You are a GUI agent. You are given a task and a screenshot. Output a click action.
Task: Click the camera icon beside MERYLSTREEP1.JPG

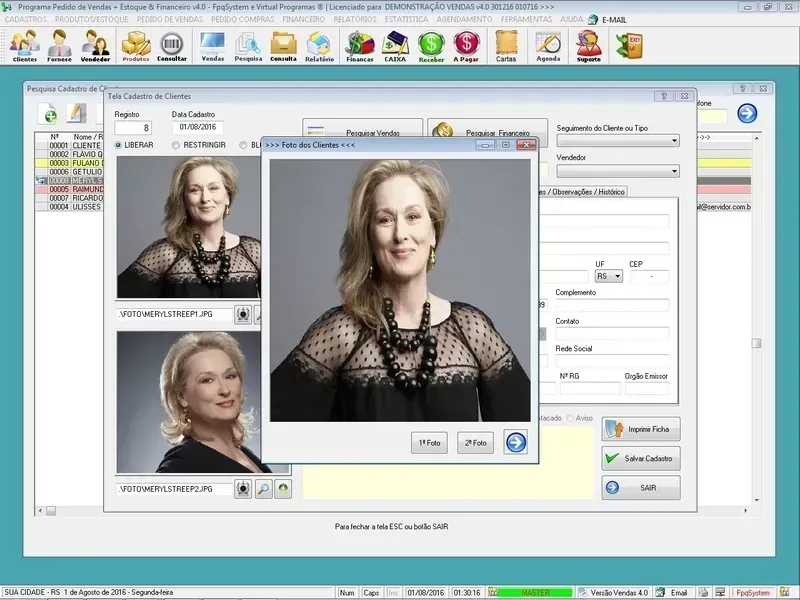coord(243,314)
